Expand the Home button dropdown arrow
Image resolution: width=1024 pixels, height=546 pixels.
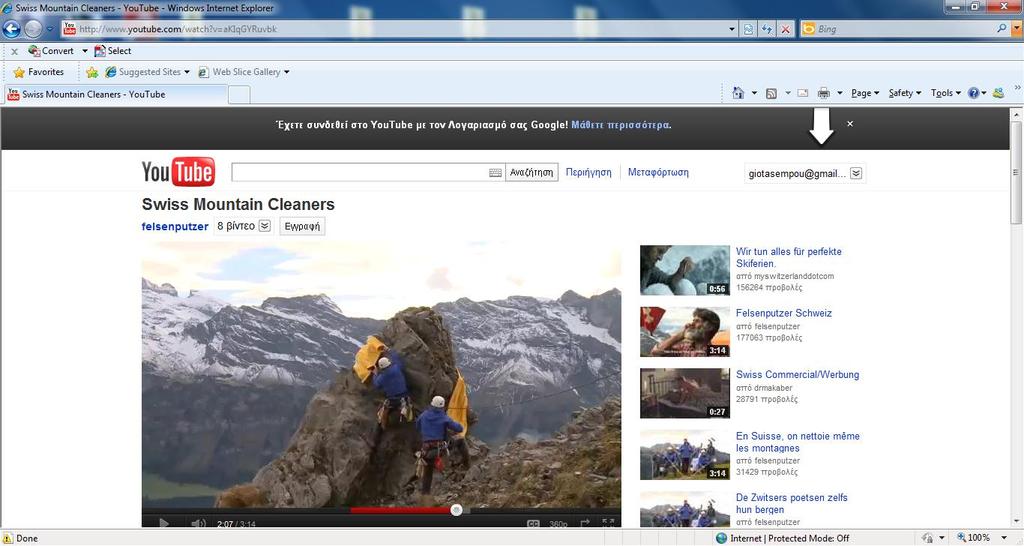754,93
